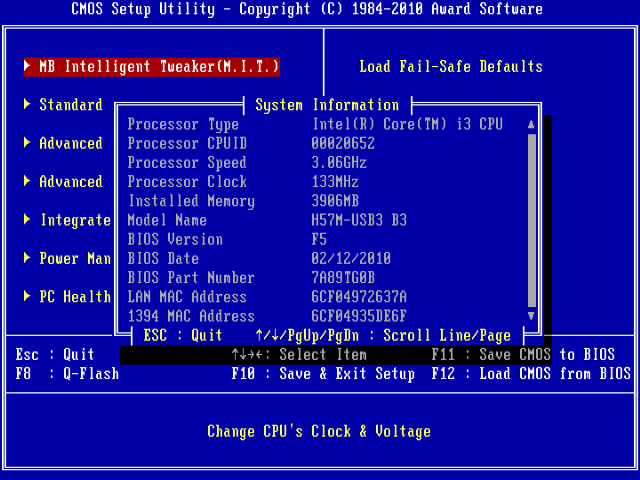Viewport: 640px width, 480px height.
Task: Click the Processor Clock label
Action: tap(187, 182)
